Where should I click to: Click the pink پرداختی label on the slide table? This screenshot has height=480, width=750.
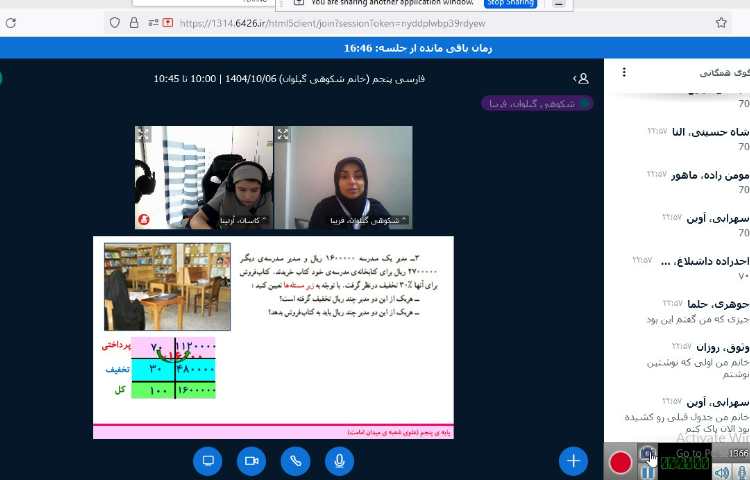pos(116,346)
